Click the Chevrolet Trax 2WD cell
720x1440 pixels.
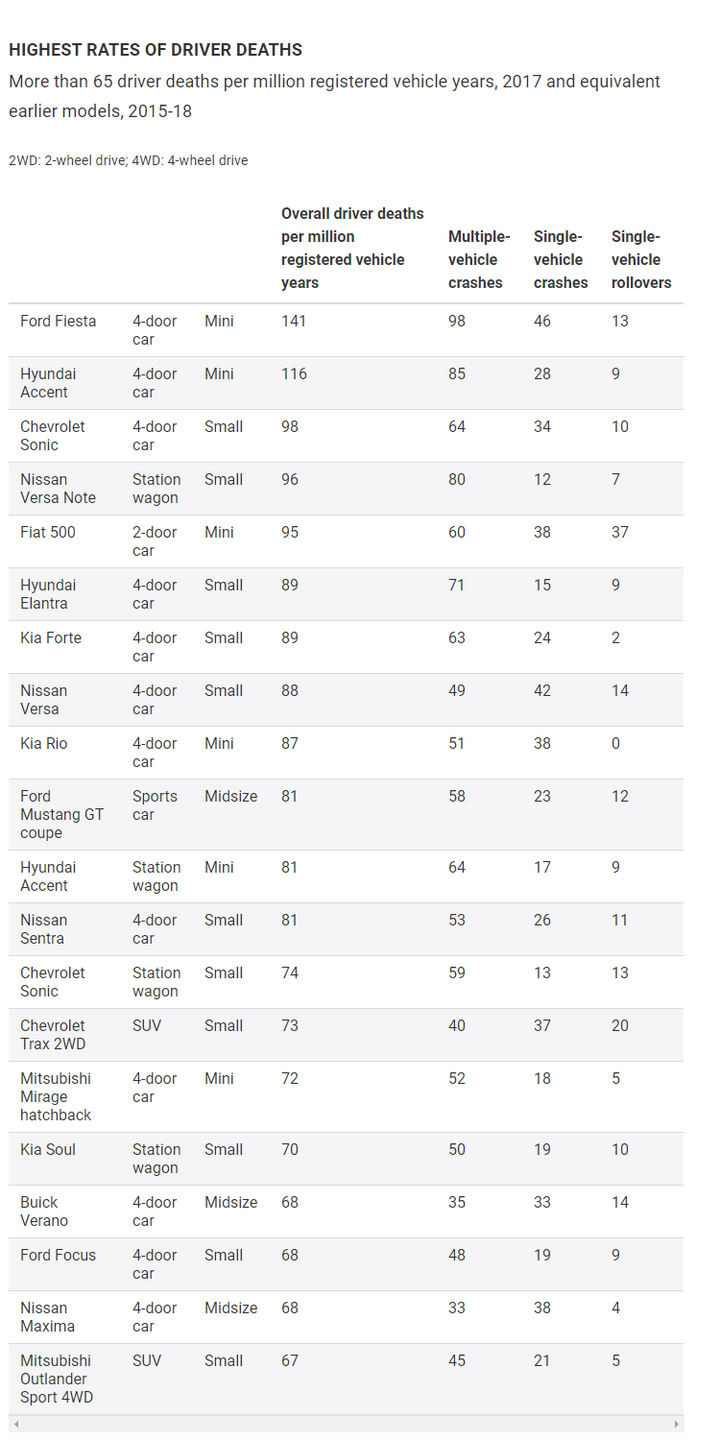click(x=53, y=1035)
